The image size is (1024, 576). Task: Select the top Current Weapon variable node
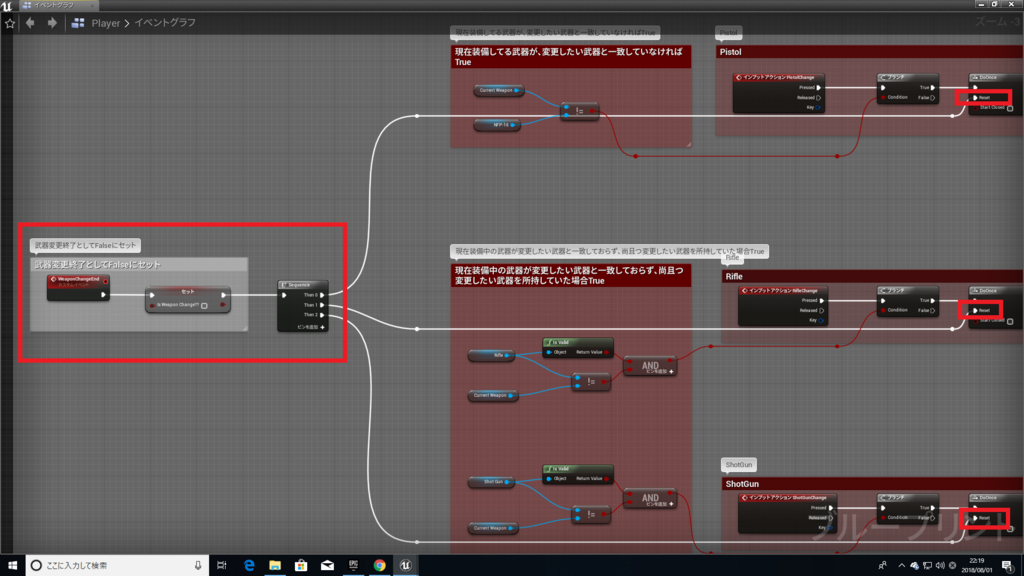[x=499, y=90]
